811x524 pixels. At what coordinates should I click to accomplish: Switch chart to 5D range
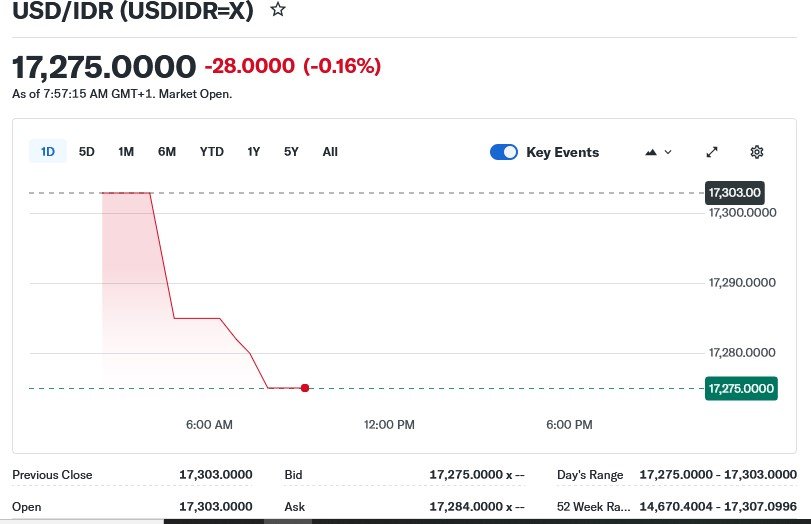(87, 152)
